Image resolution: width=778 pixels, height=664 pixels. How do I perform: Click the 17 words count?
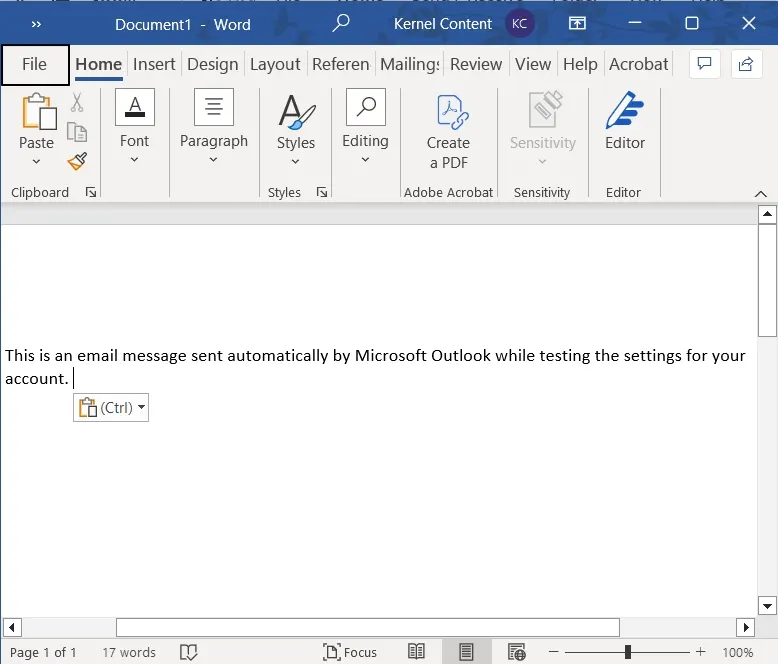(129, 653)
